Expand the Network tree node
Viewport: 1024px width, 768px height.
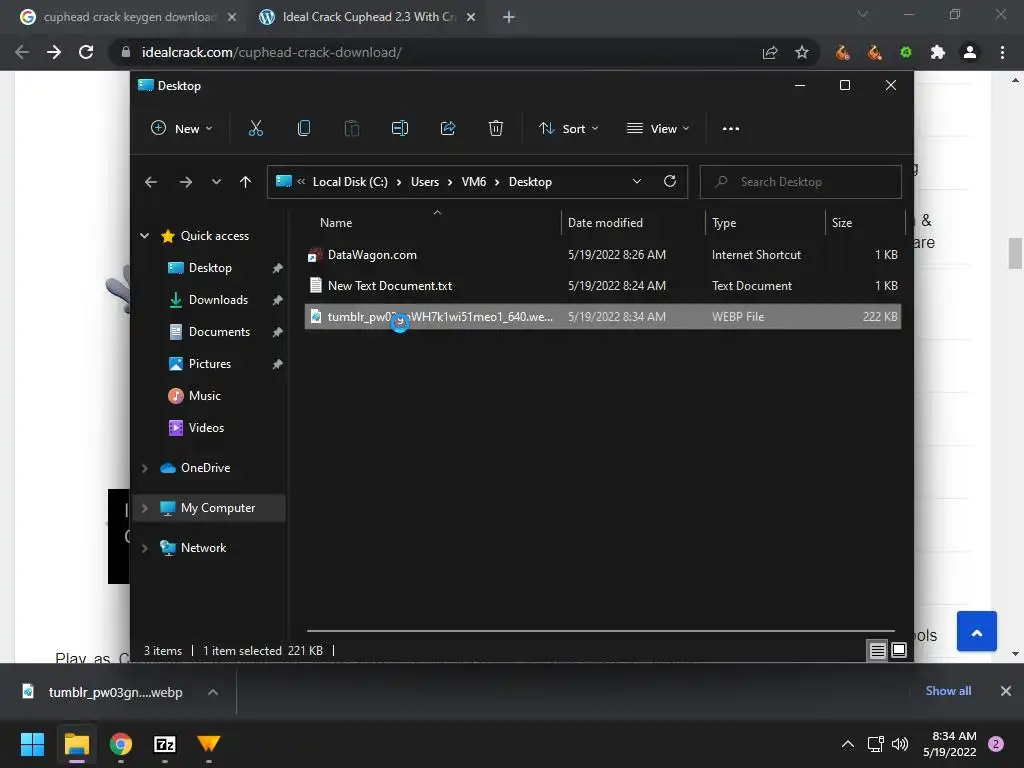pyautogui.click(x=144, y=548)
